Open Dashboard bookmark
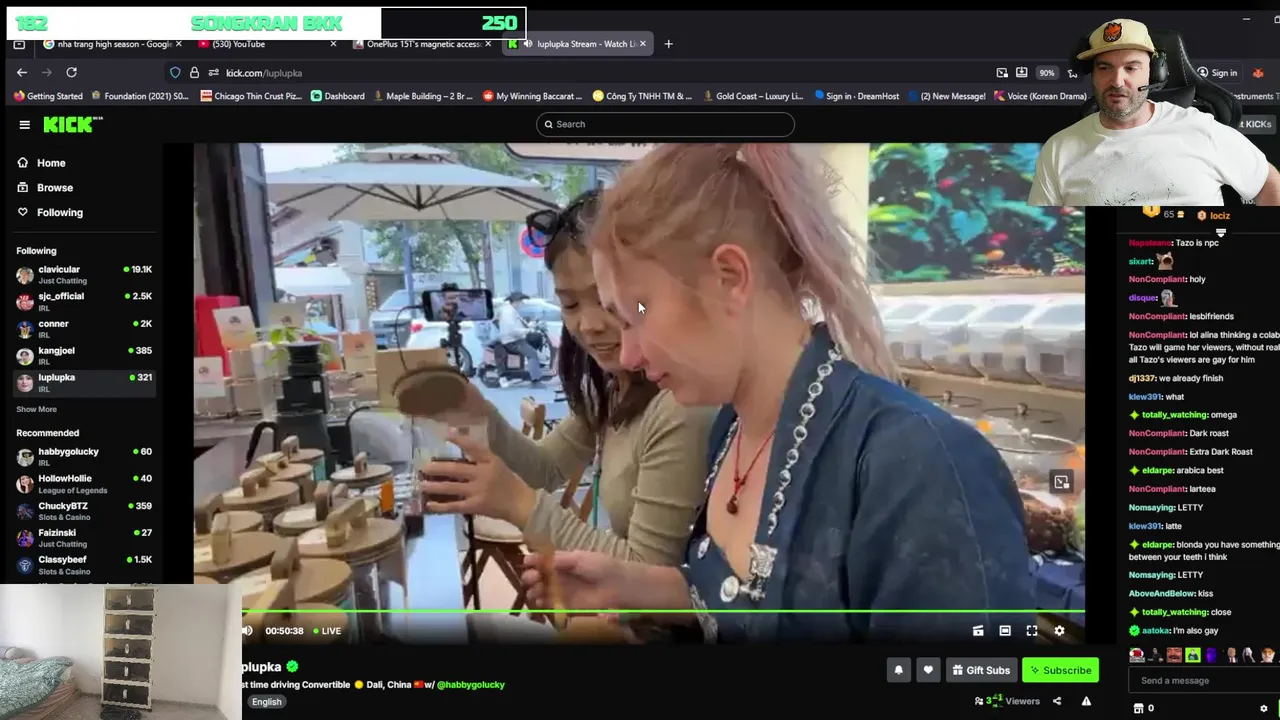This screenshot has width=1280, height=720. click(338, 96)
